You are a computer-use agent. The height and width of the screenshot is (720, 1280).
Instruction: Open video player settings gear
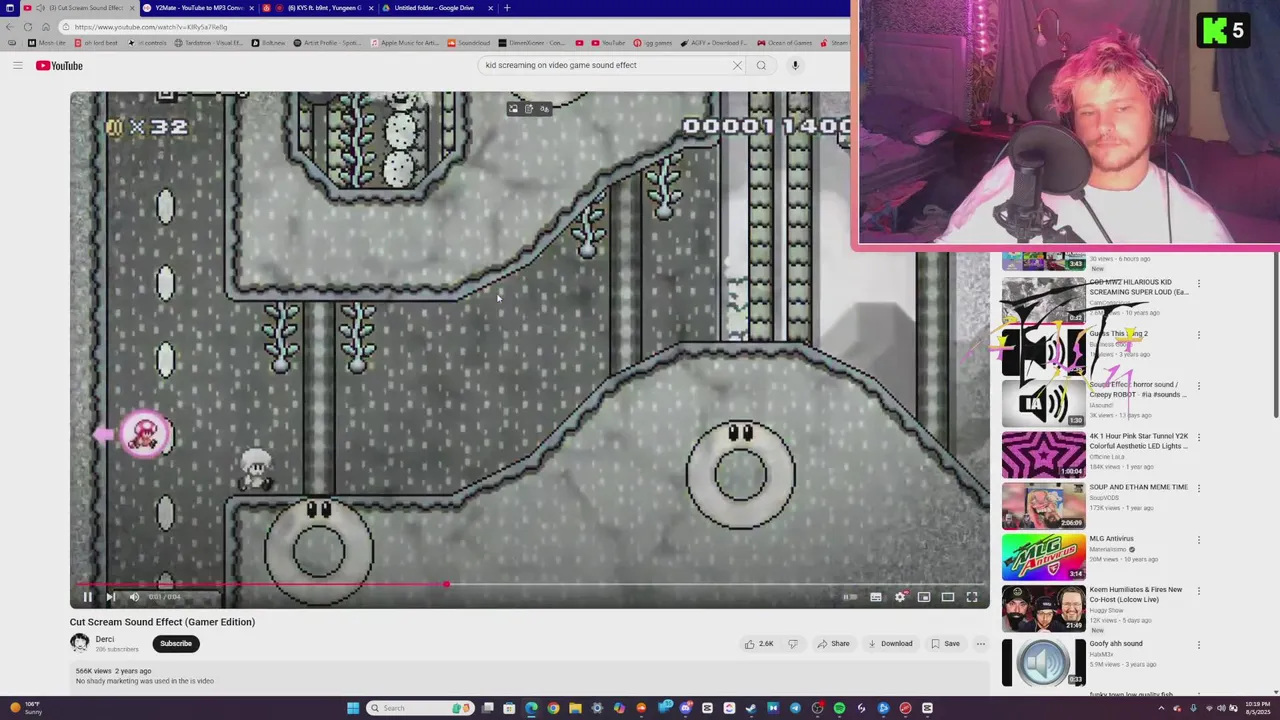click(x=900, y=597)
